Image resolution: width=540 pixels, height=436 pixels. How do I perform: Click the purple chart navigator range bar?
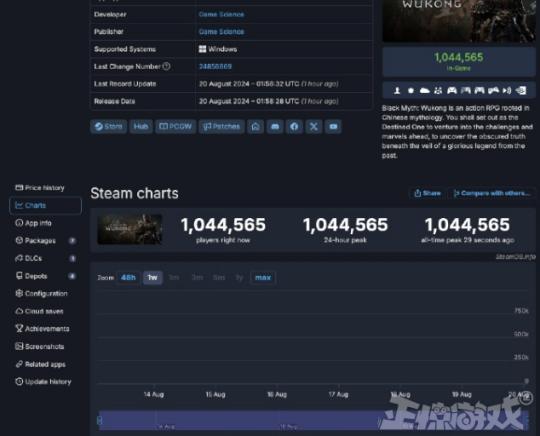313,420
